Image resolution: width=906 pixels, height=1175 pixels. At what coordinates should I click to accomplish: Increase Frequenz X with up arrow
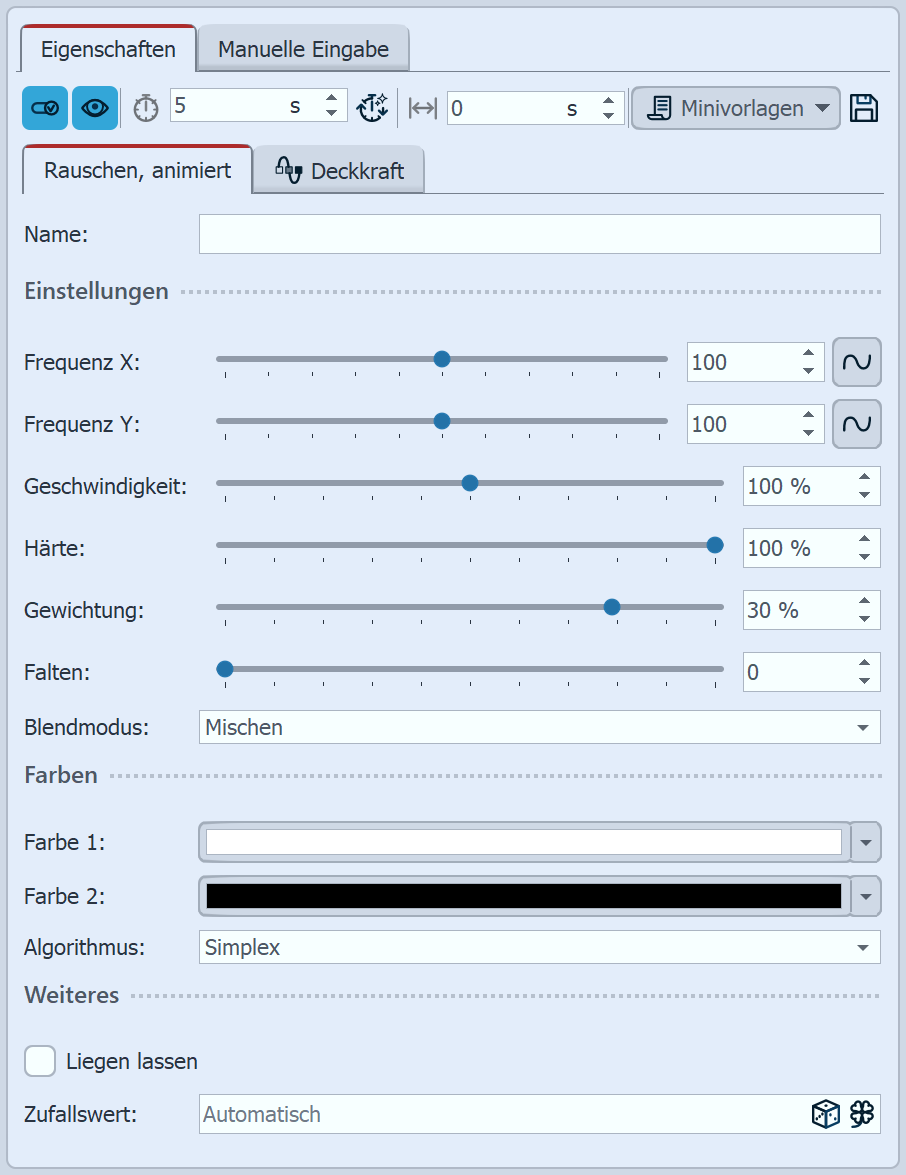[x=808, y=354]
